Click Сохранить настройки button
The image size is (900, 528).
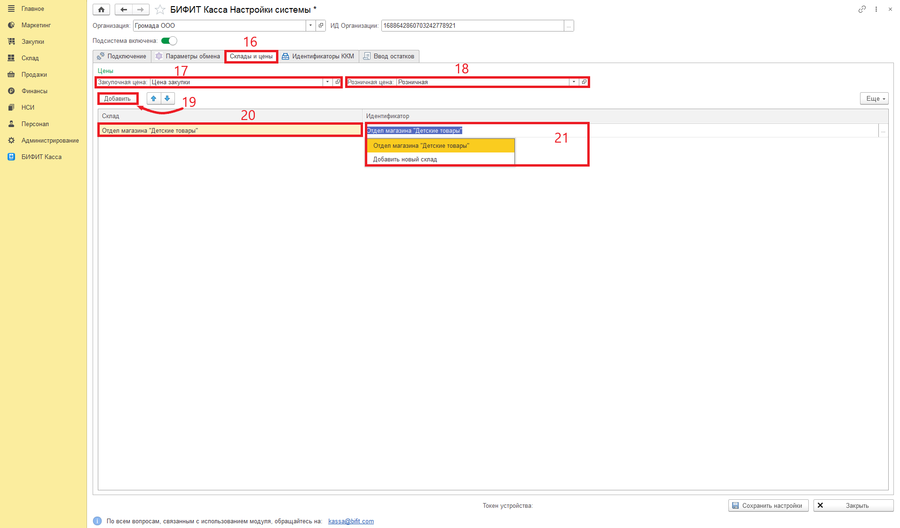(x=768, y=506)
